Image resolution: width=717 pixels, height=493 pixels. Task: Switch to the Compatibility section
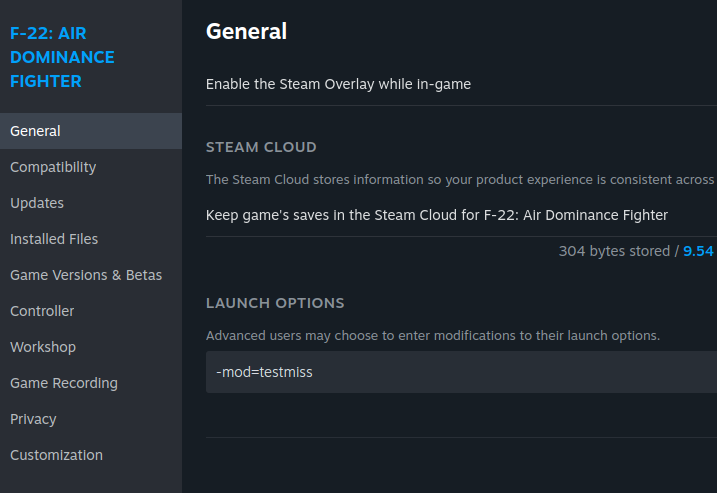coord(91,167)
